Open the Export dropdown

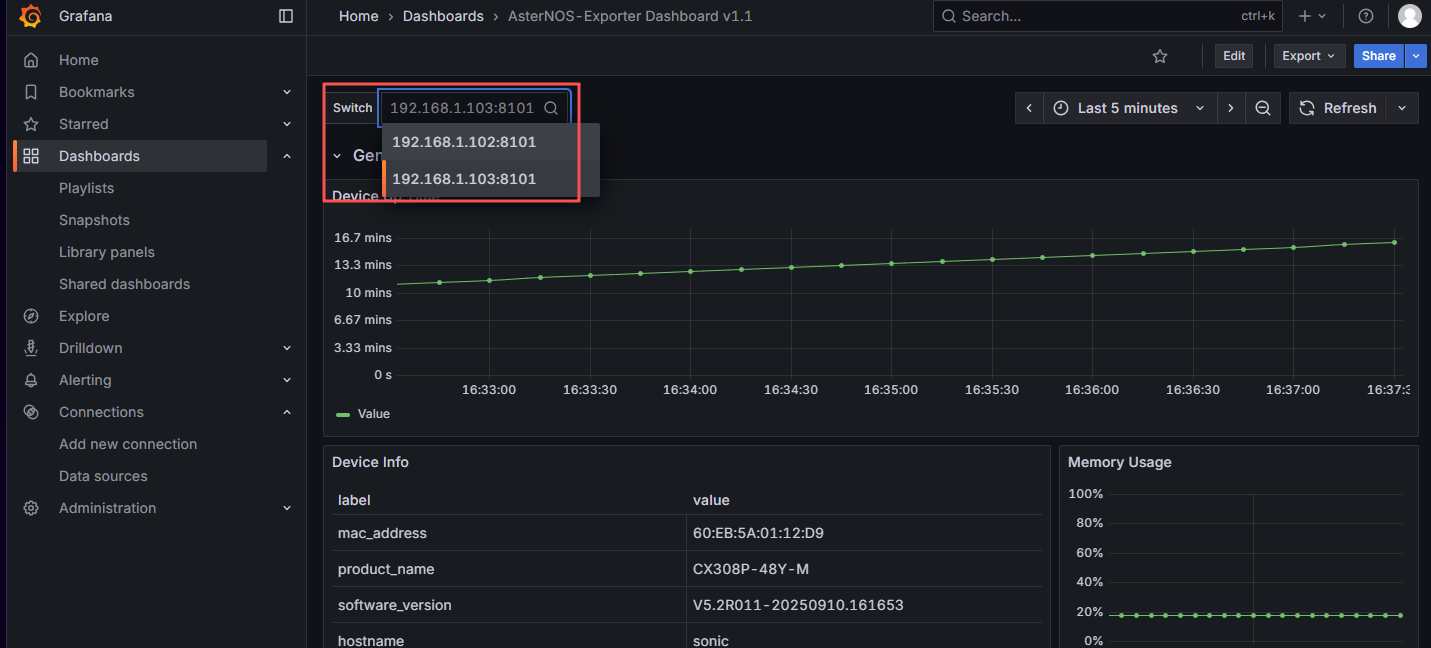1309,56
